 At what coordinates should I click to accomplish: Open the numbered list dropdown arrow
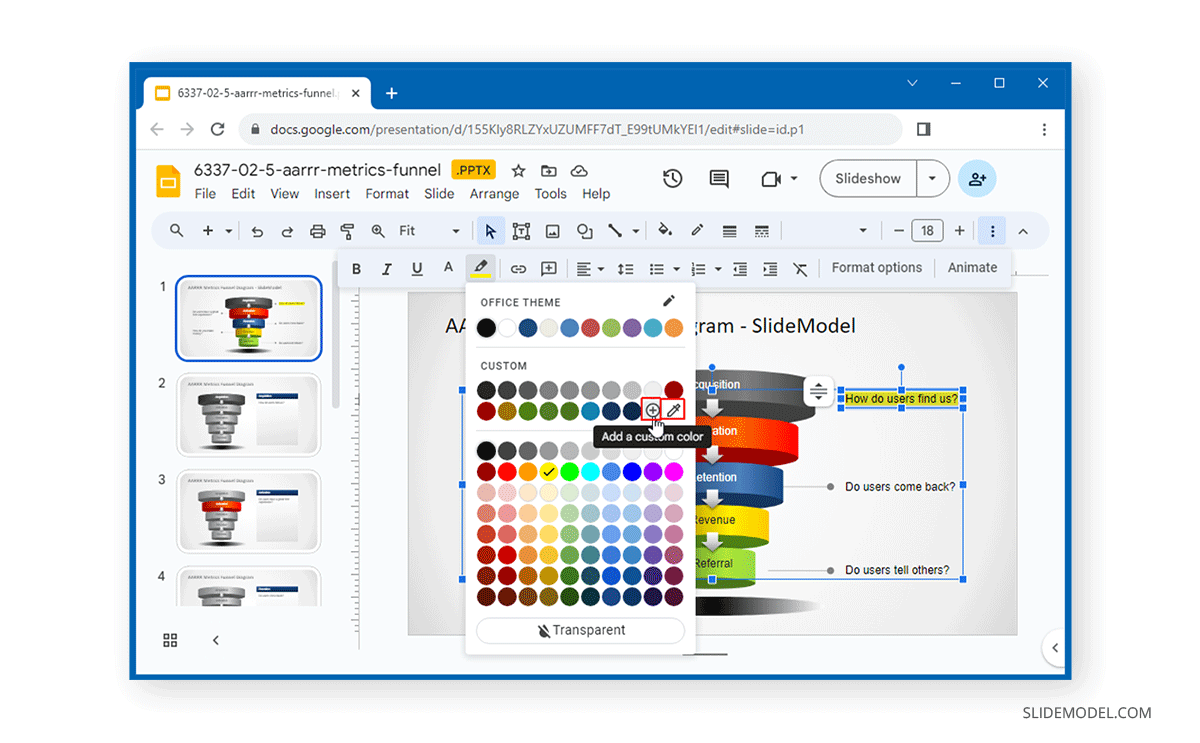pos(719,268)
